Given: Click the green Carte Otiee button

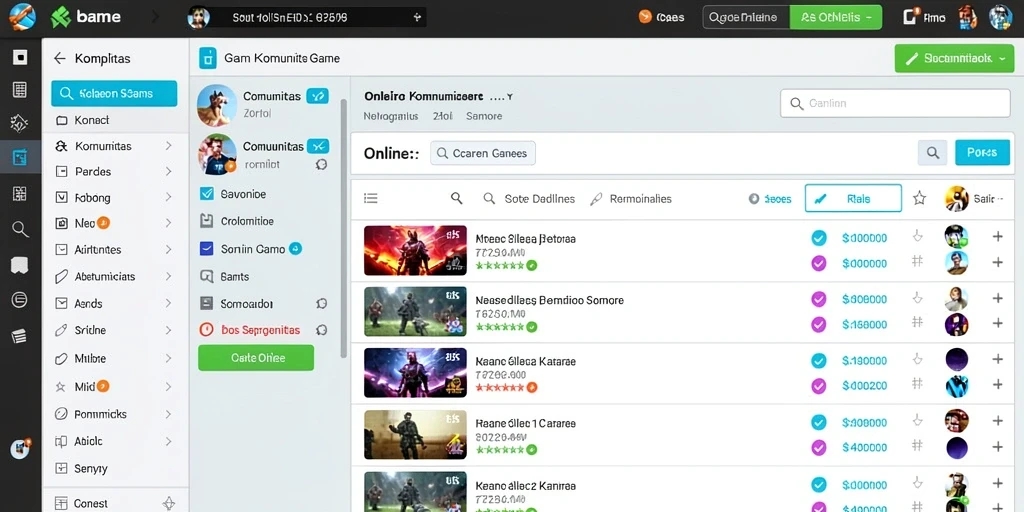Looking at the screenshot, I should pyautogui.click(x=256, y=358).
